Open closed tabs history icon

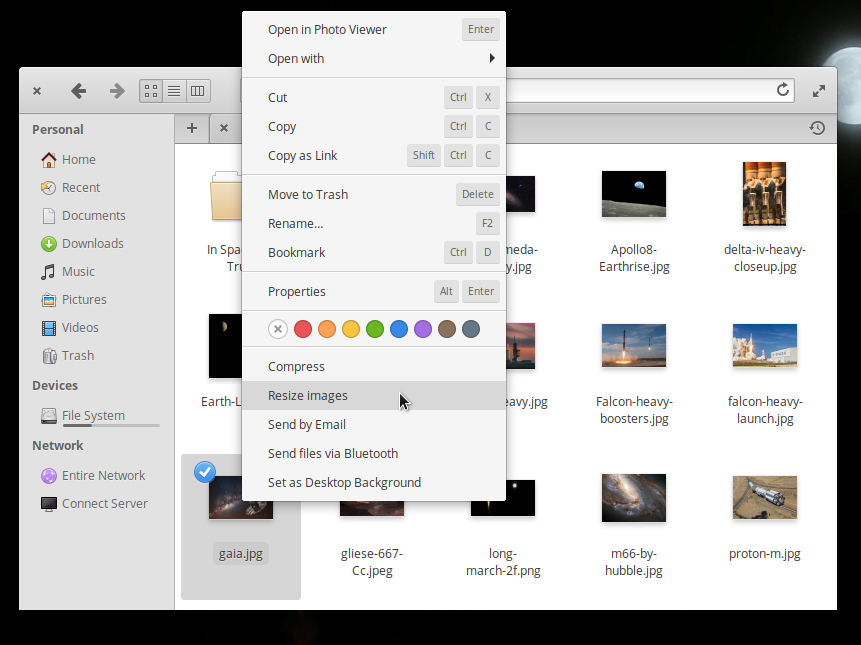coord(817,128)
